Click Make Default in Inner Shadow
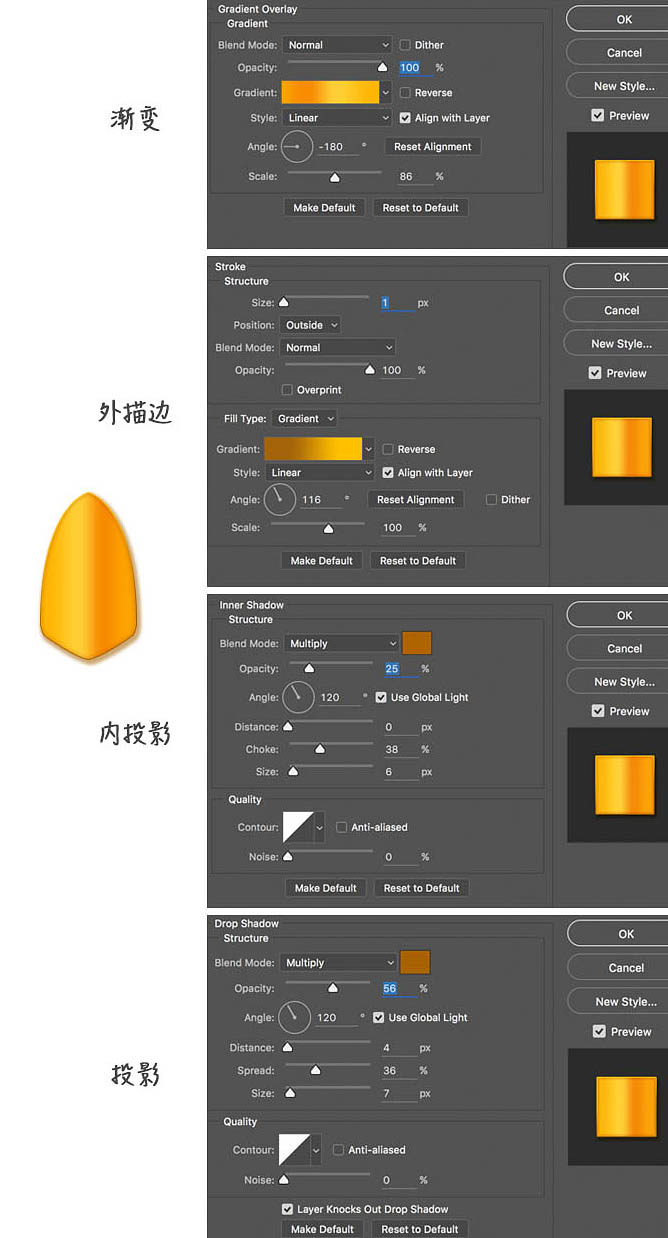 326,888
